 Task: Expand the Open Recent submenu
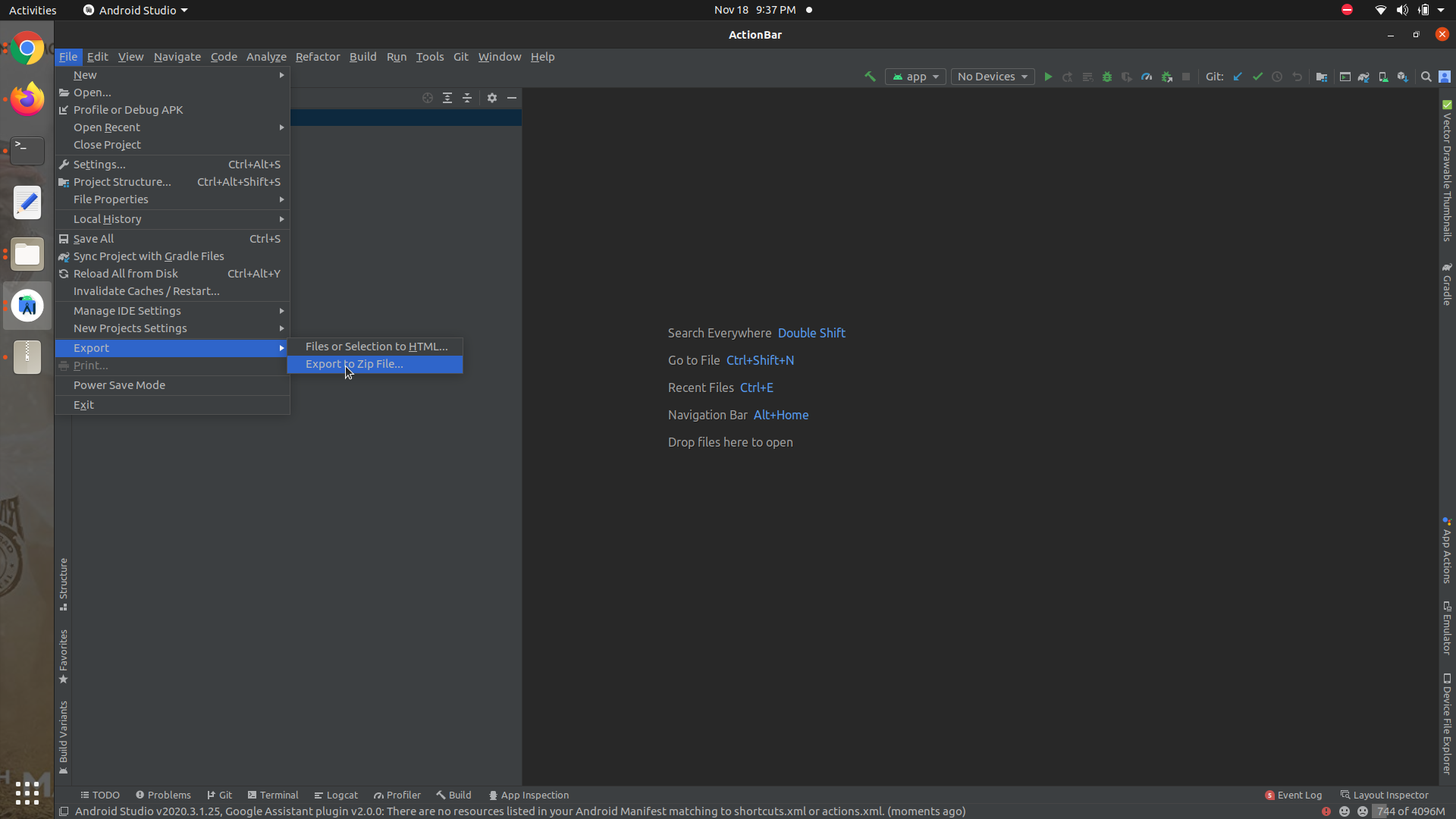(x=172, y=127)
